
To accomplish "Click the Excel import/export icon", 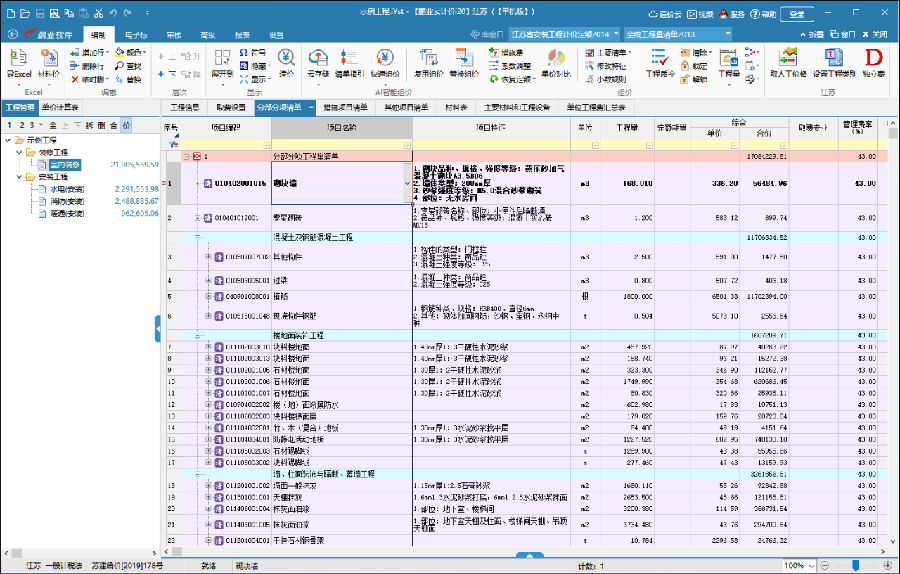I will [x=19, y=58].
